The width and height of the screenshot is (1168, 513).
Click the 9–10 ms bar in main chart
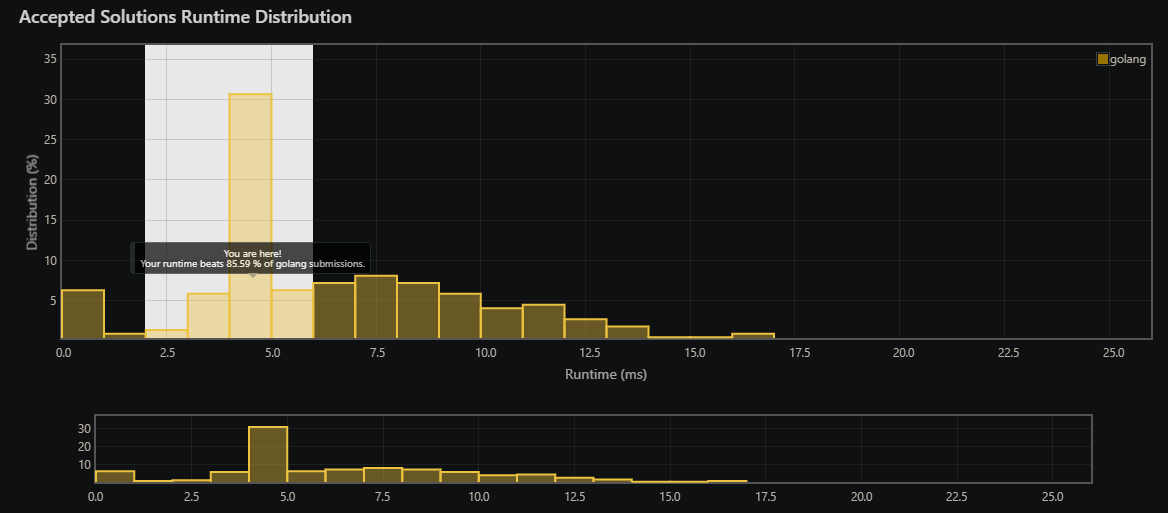tap(460, 316)
